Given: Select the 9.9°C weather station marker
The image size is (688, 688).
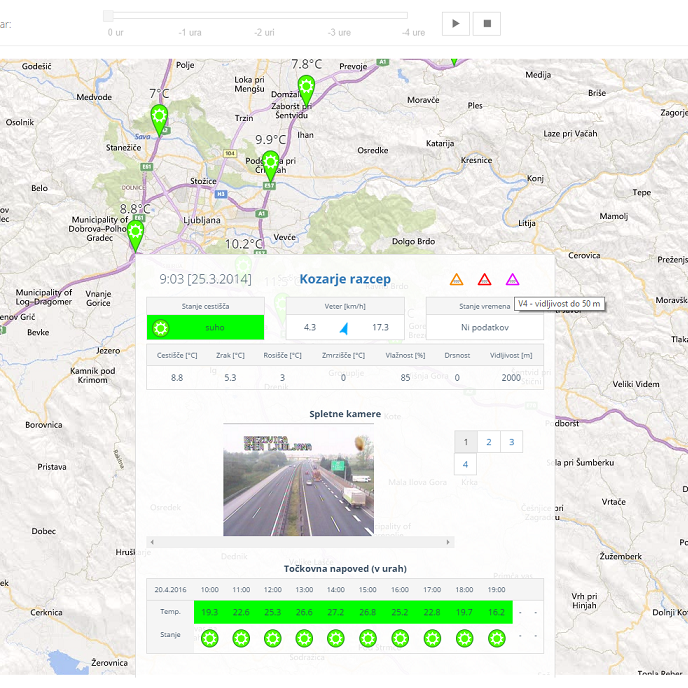Looking at the screenshot, I should pyautogui.click(x=270, y=165).
